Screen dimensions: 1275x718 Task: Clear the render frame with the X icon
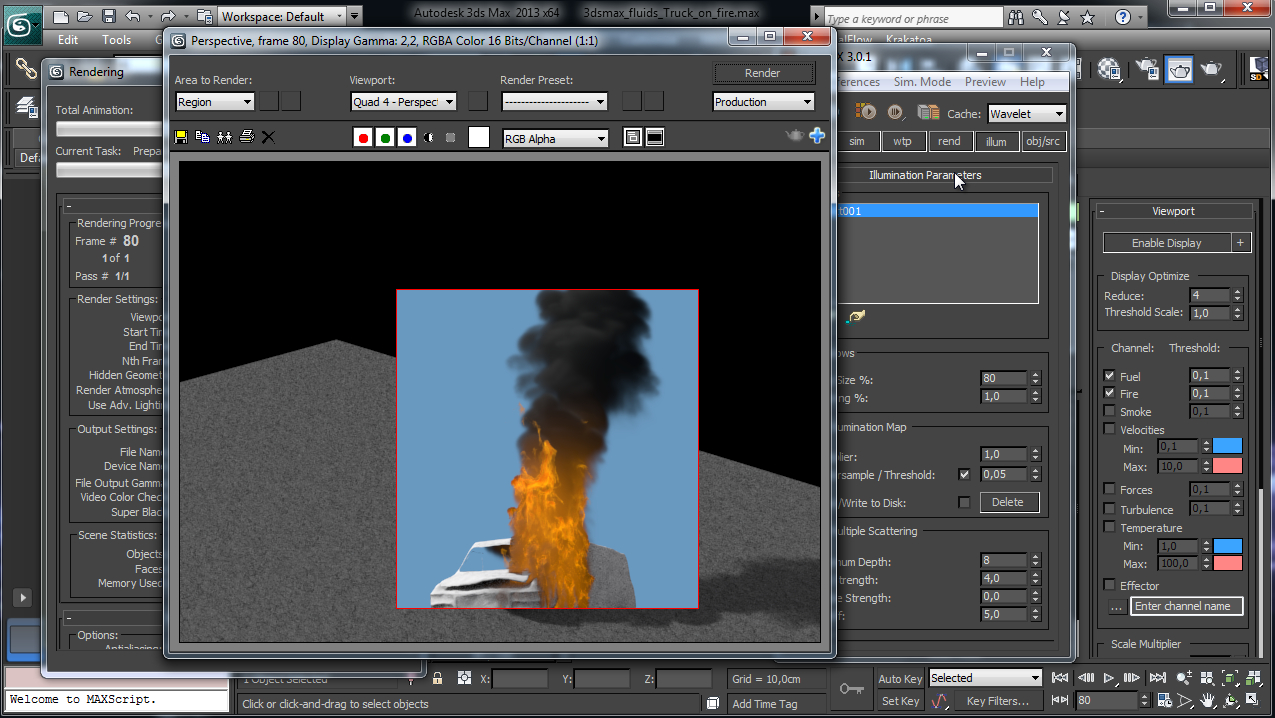[x=268, y=137]
